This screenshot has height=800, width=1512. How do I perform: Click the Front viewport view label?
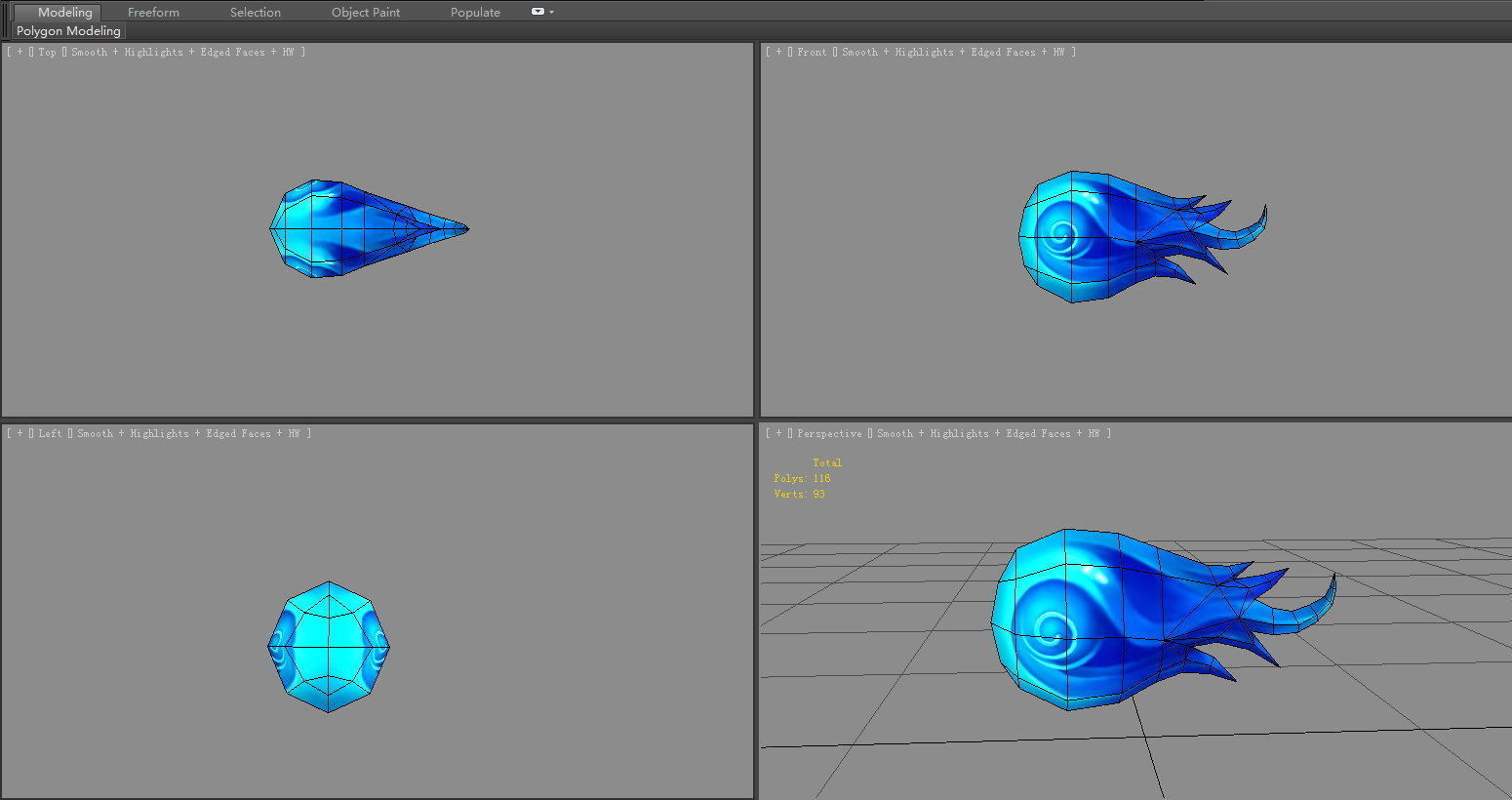click(x=812, y=52)
